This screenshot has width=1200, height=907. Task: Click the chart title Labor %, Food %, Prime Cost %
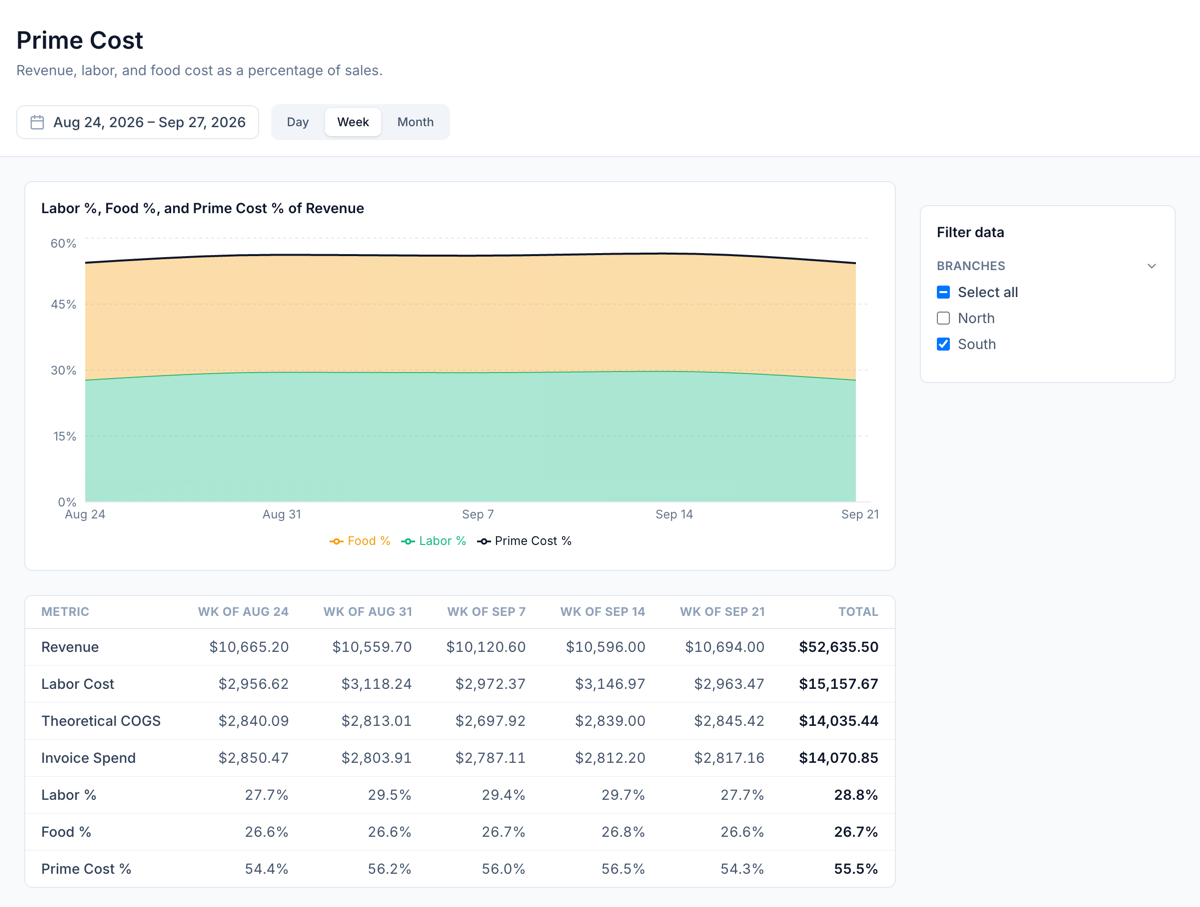[202, 208]
